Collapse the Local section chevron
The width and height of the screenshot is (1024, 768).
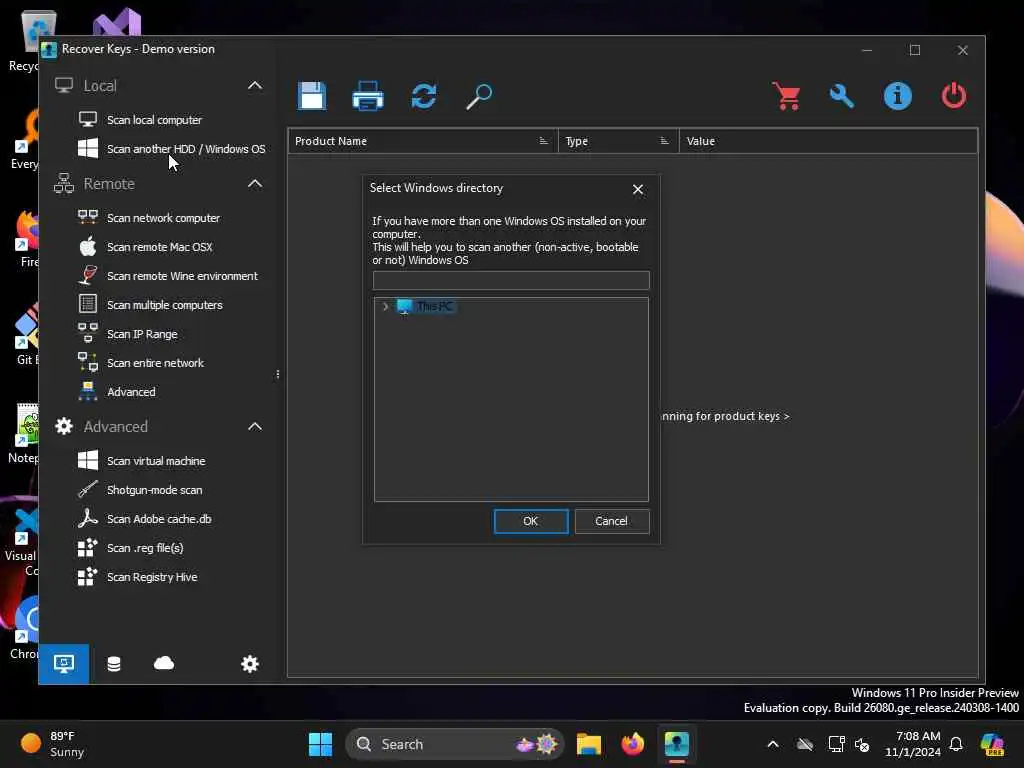pyautogui.click(x=255, y=86)
